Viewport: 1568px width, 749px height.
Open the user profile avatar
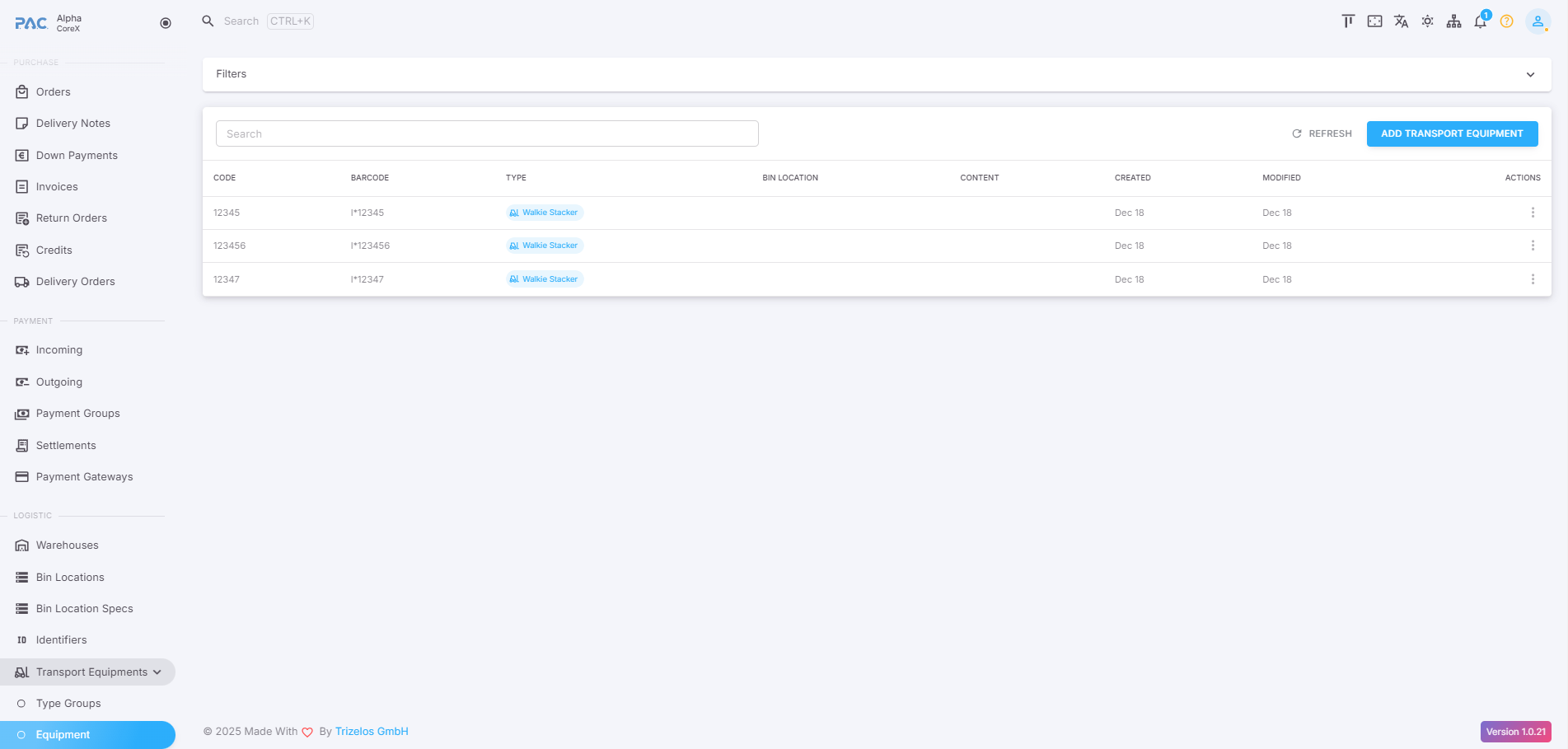(x=1538, y=21)
